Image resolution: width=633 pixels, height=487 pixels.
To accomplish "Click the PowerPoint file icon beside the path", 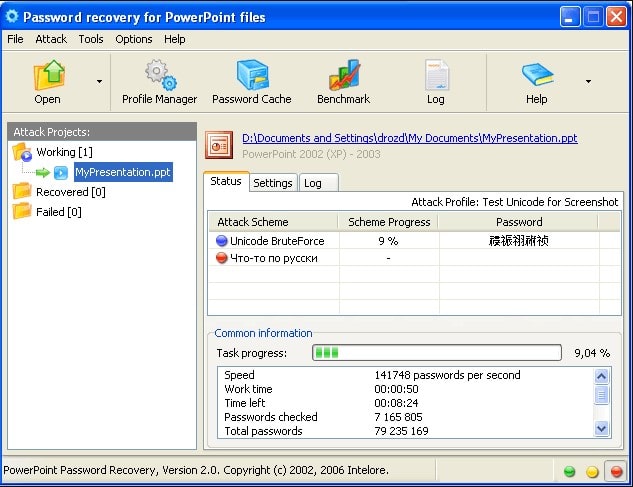I will (x=219, y=145).
